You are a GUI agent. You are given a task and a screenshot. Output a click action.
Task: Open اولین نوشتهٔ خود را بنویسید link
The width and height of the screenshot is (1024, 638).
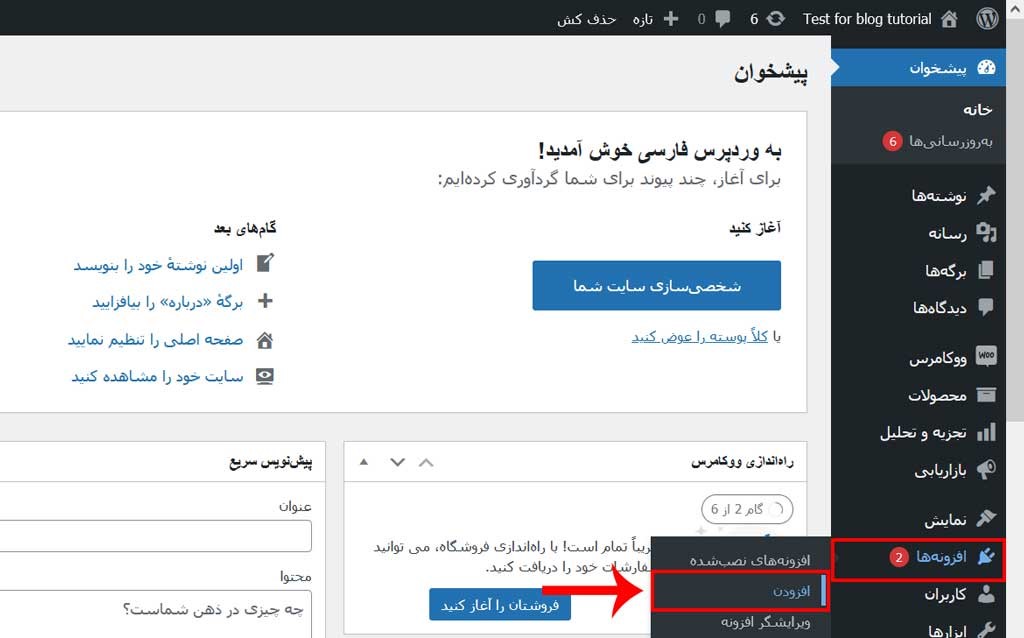(158, 264)
